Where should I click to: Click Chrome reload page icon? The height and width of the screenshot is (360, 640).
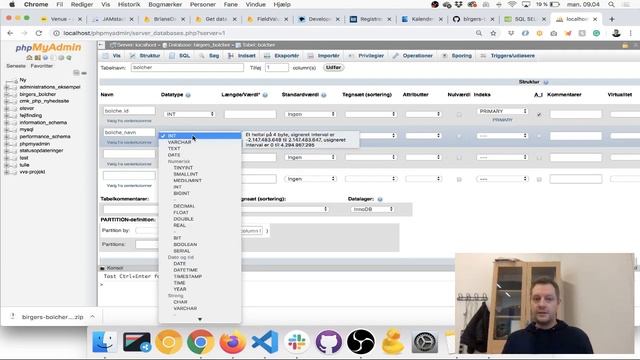tap(38, 33)
